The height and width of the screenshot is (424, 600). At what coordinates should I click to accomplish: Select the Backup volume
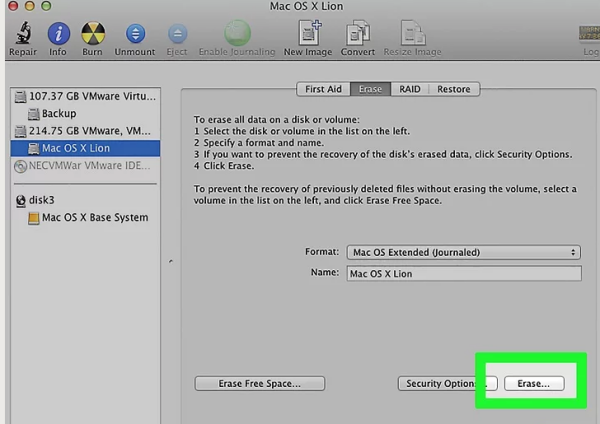tap(85, 114)
